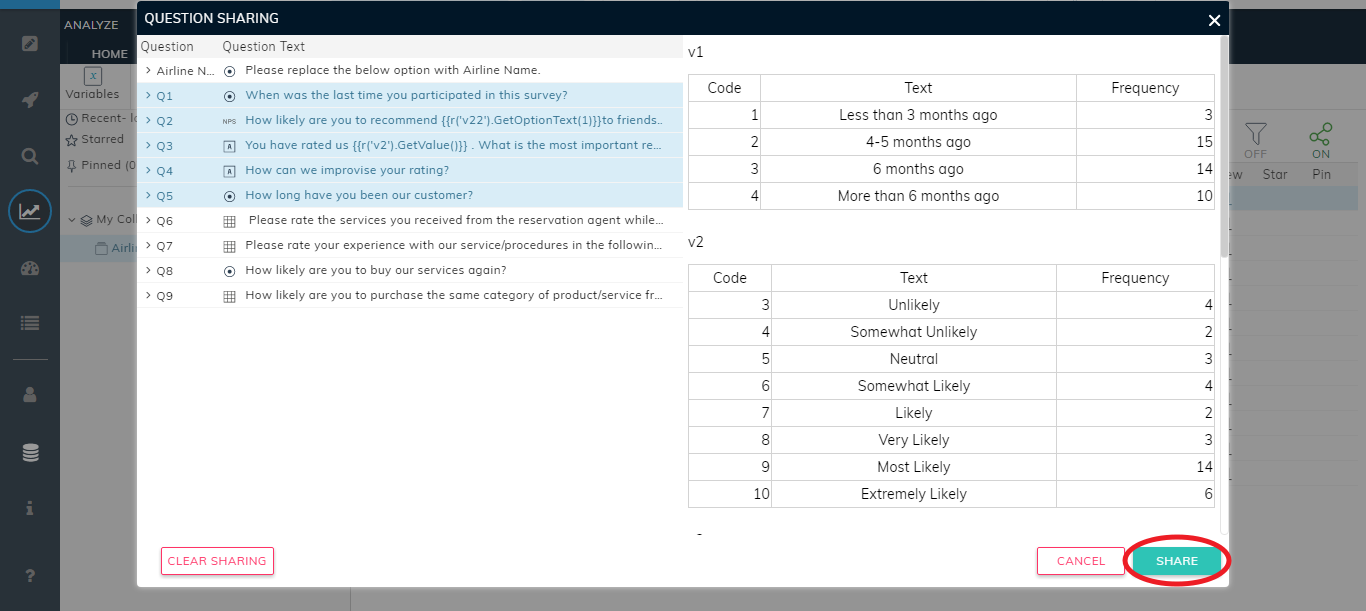
Task: Open the list icon in sidebar
Action: coord(30,323)
